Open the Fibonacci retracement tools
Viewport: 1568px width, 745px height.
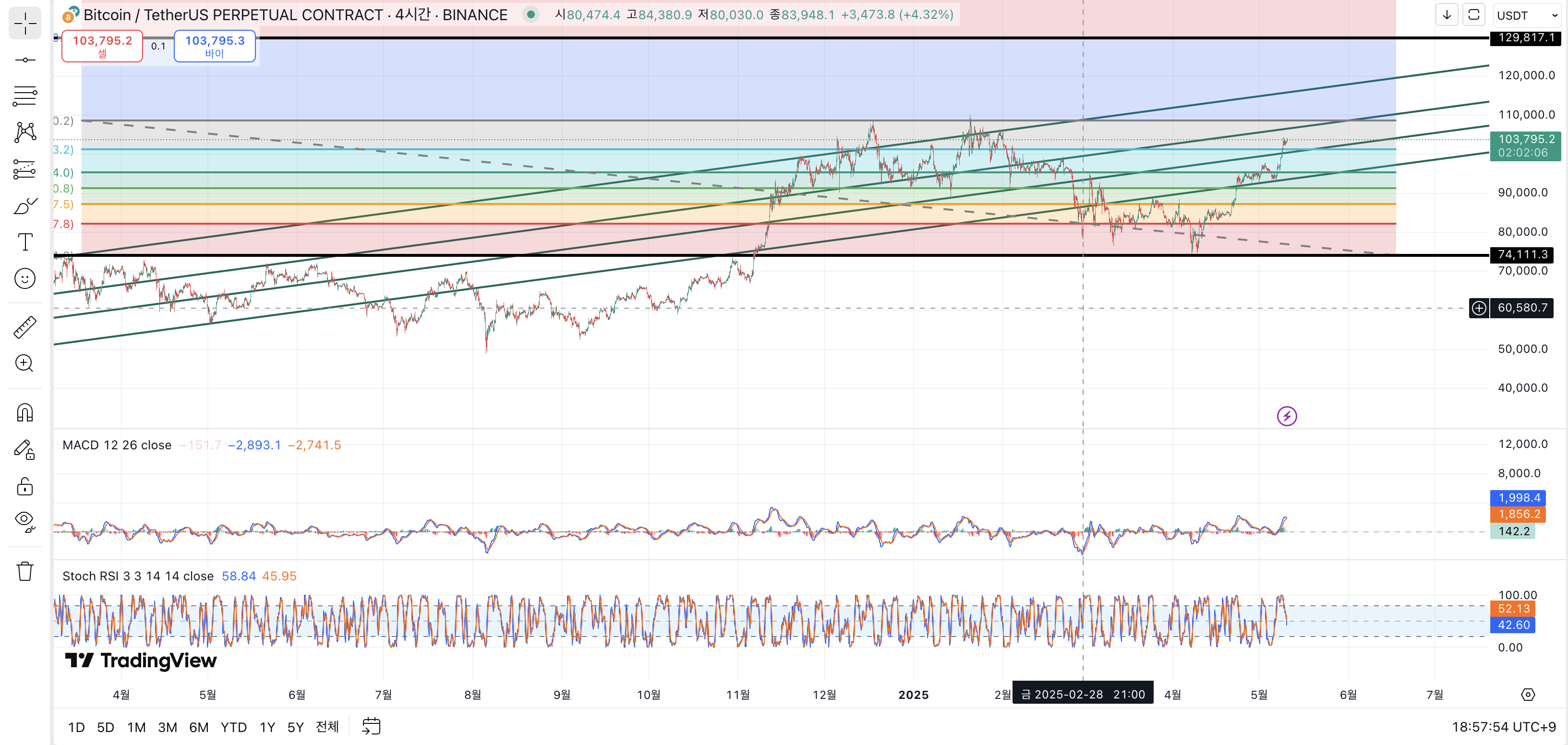pyautogui.click(x=25, y=96)
